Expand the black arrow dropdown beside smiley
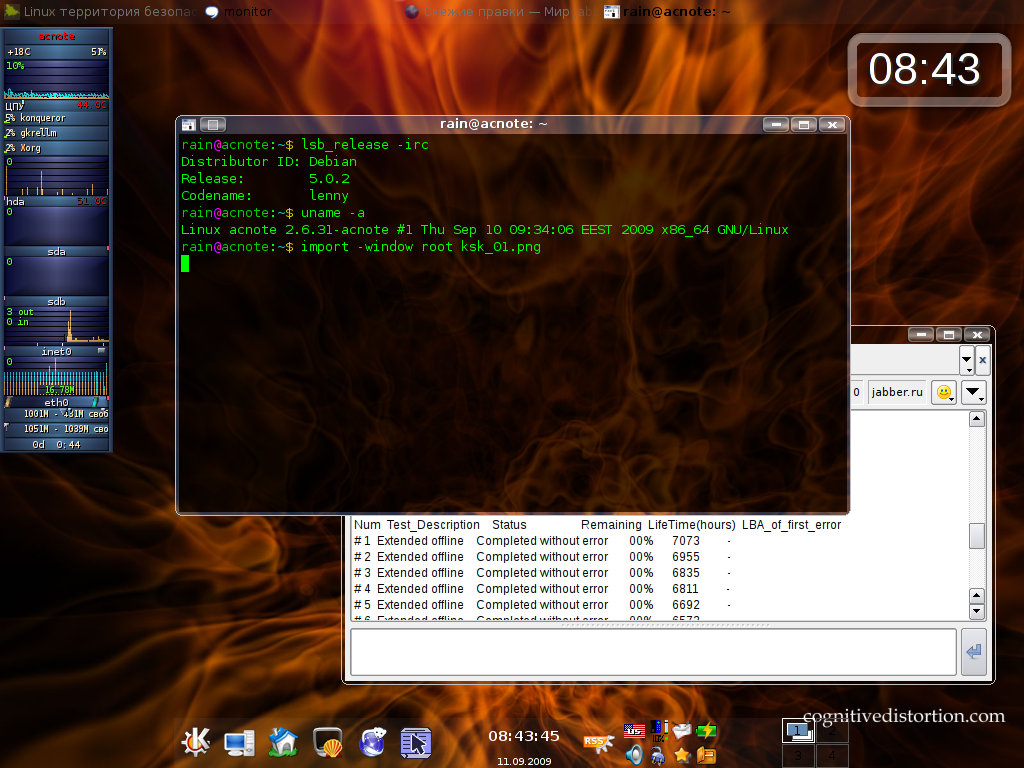Image resolution: width=1024 pixels, height=768 pixels. click(x=974, y=392)
